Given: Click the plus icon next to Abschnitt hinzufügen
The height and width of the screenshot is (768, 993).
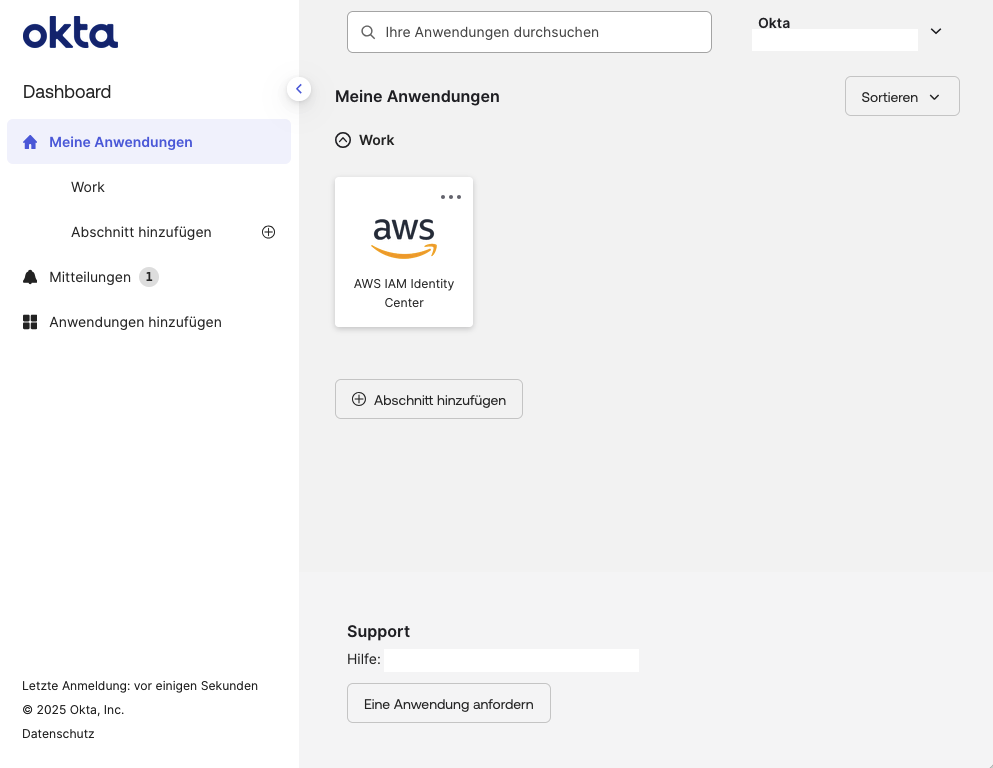Looking at the screenshot, I should (x=268, y=231).
